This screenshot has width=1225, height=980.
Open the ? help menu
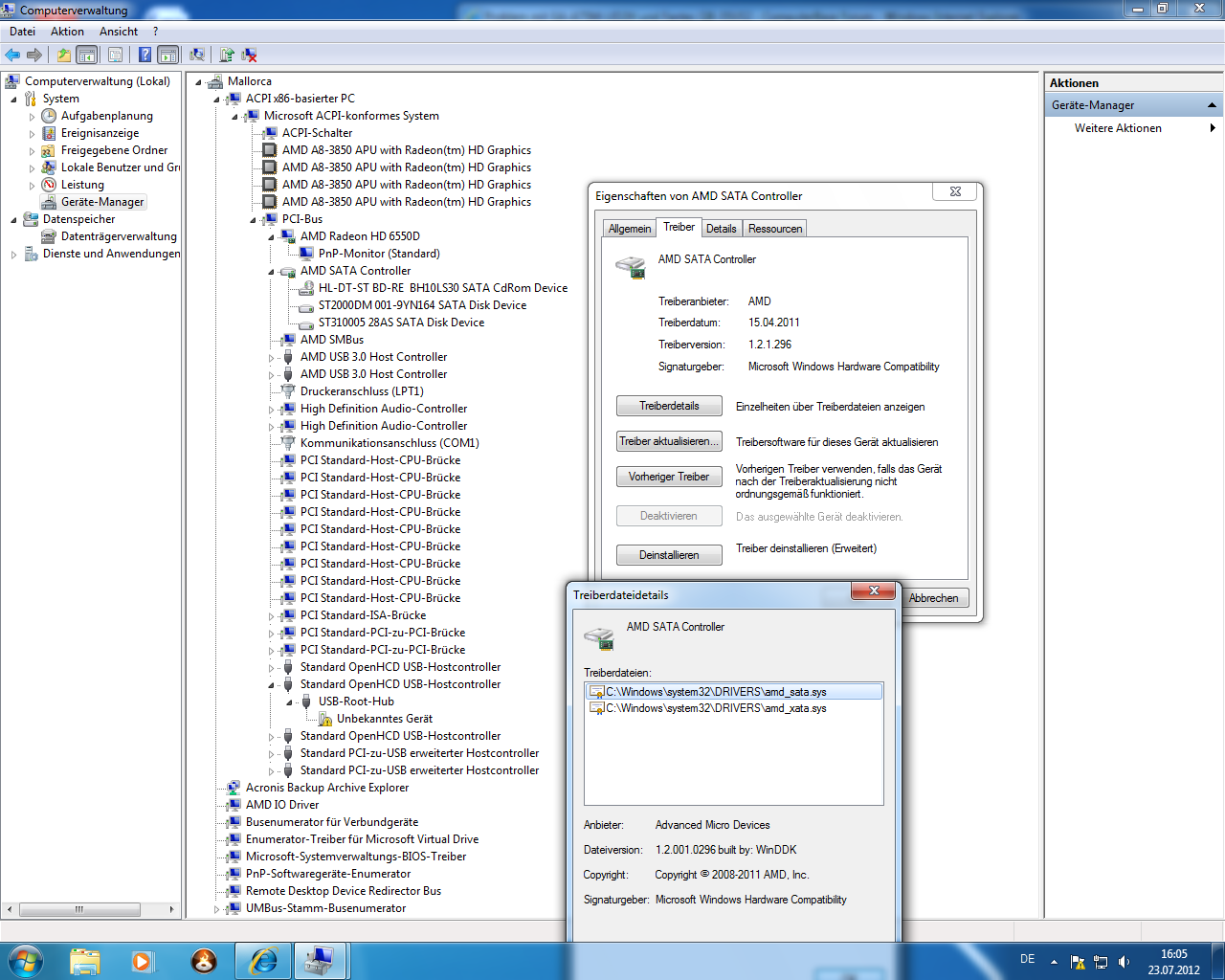[x=155, y=32]
